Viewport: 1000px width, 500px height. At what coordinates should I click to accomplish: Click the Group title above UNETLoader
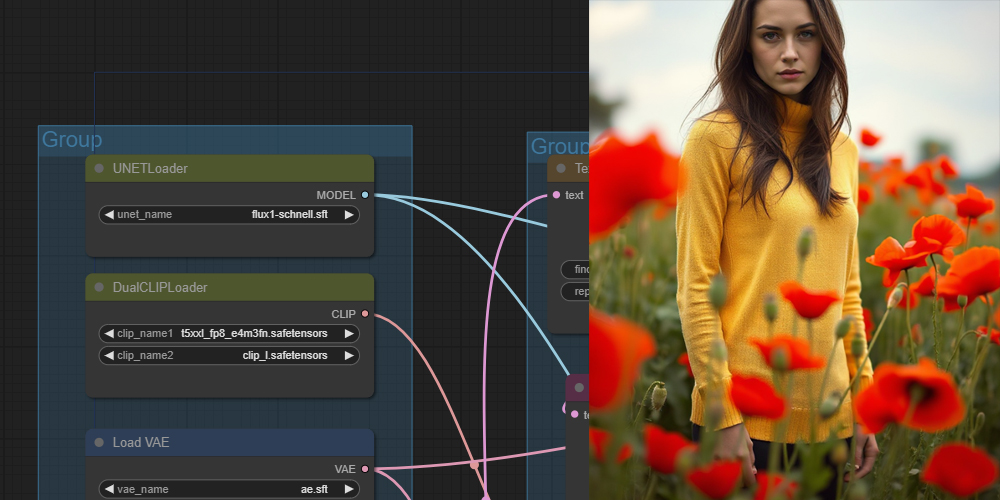(x=71, y=140)
